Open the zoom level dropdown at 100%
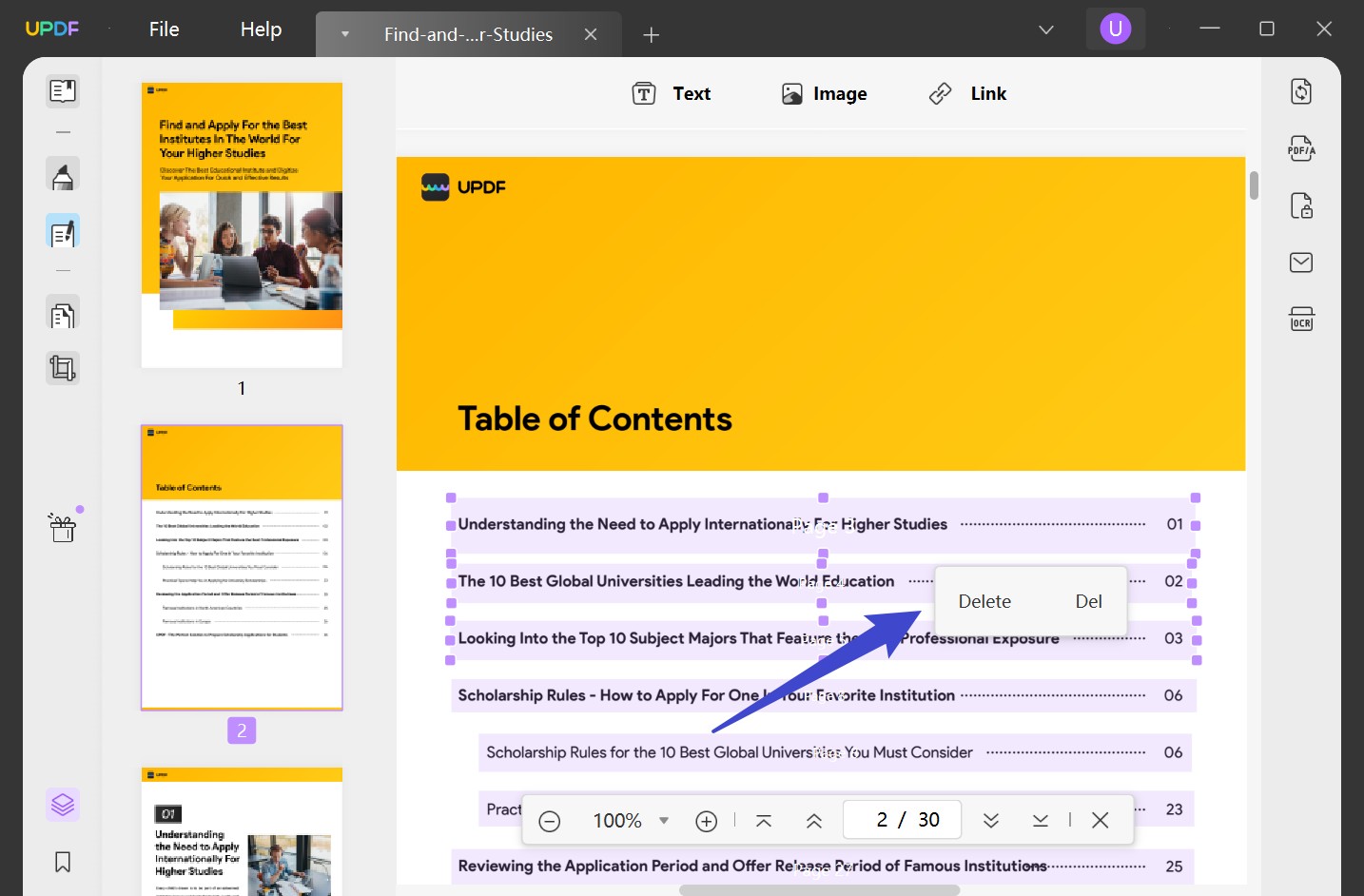Screen dimensions: 1364x896 point(664,821)
